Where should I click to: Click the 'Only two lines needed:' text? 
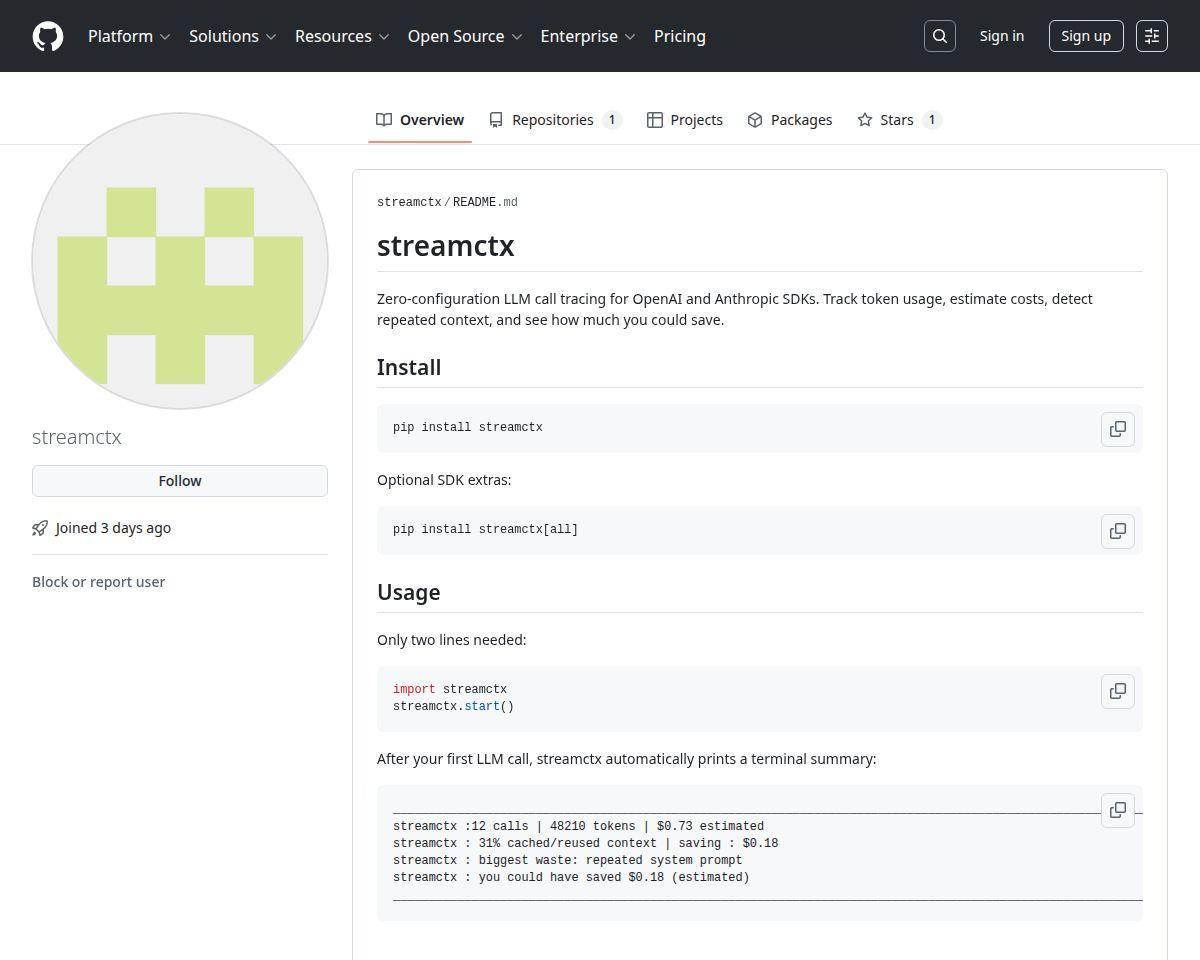click(451, 640)
